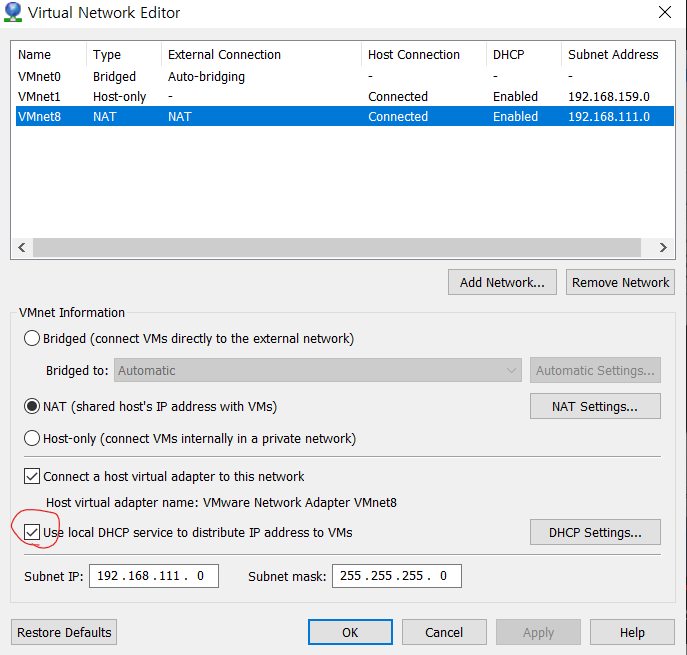Image resolution: width=687 pixels, height=655 pixels.
Task: Click the Subnet IP input field
Action: (x=154, y=576)
